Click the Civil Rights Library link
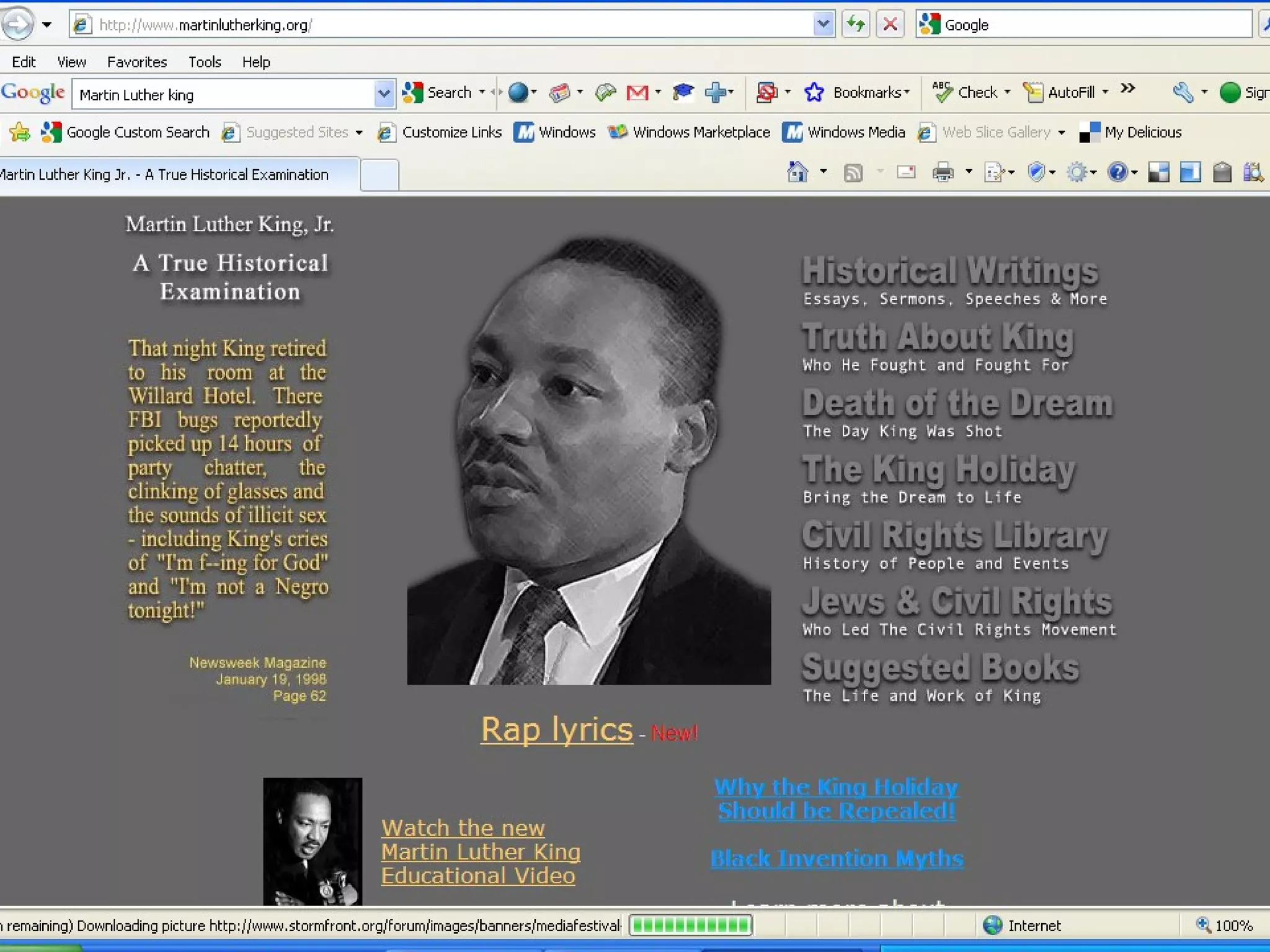This screenshot has width=1270, height=952. click(954, 536)
